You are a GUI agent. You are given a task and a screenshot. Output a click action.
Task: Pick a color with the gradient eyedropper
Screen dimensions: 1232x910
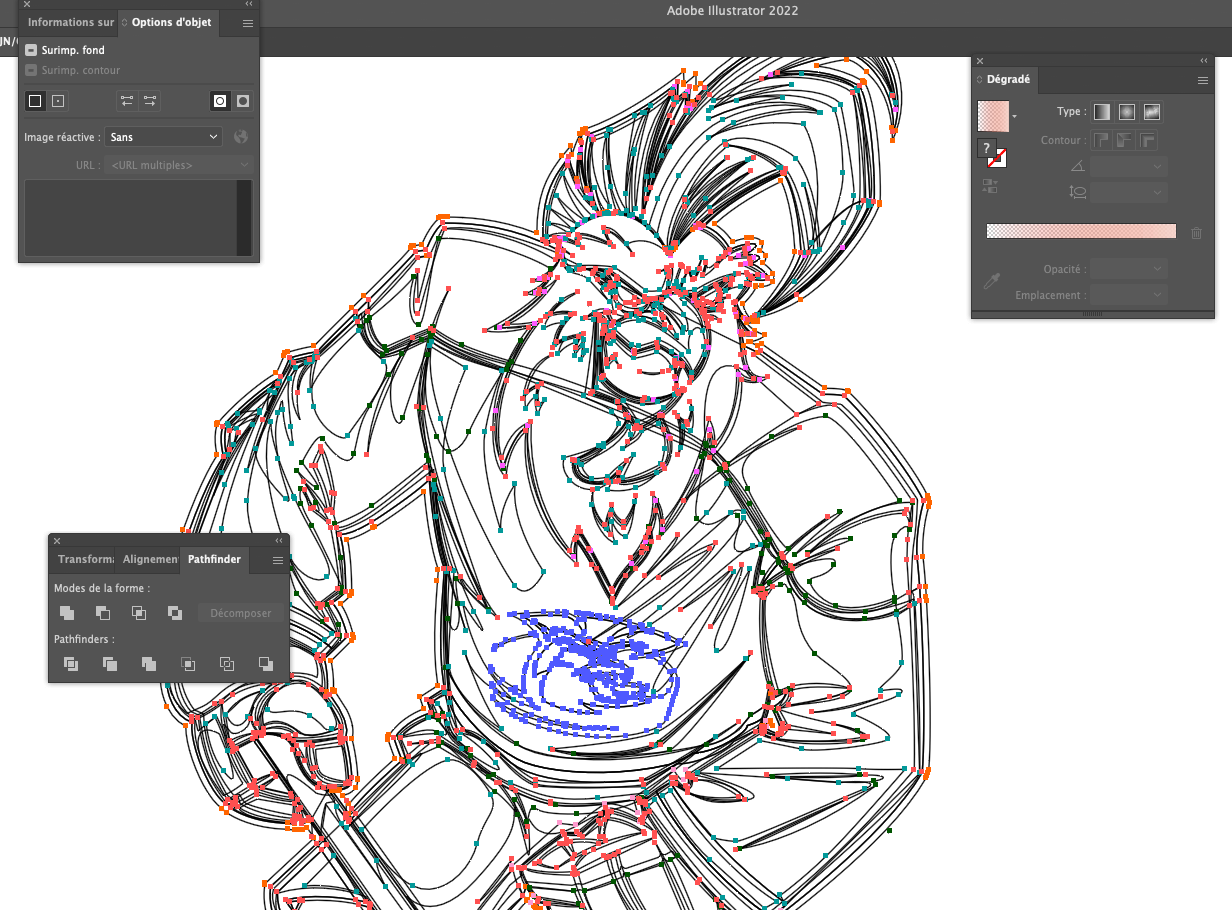click(992, 281)
